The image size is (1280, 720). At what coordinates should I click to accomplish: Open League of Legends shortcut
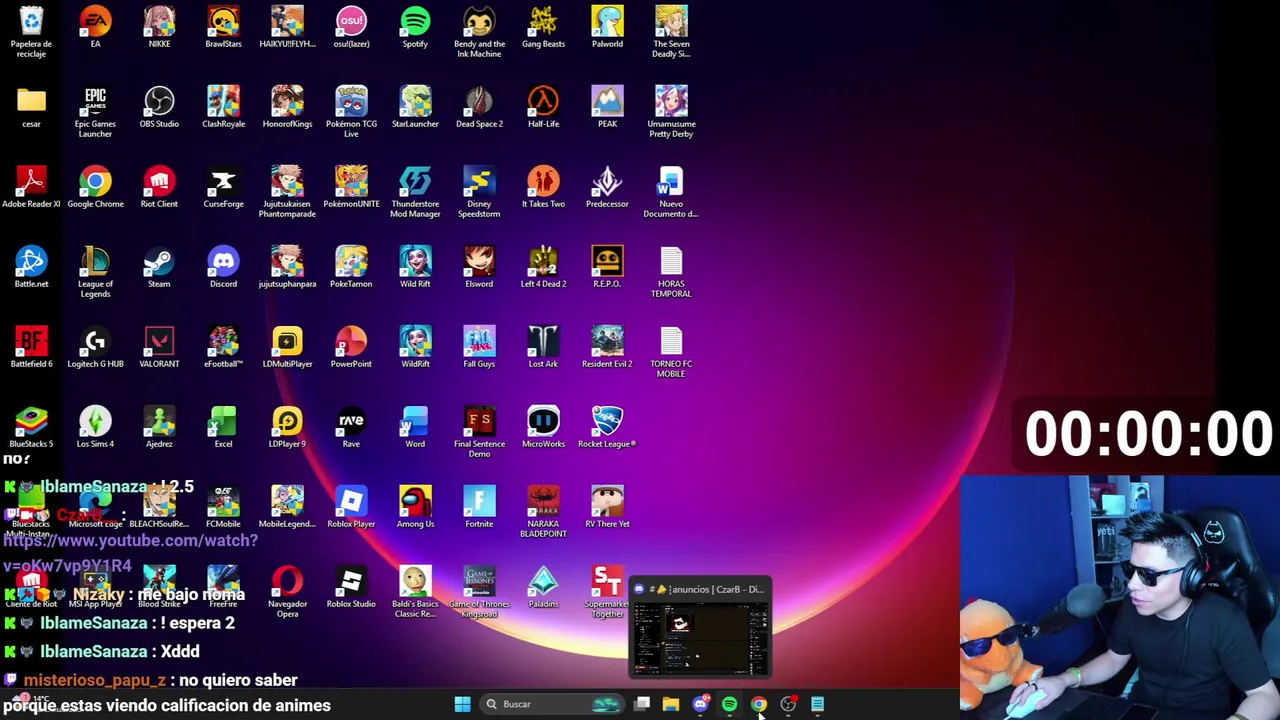click(x=95, y=272)
